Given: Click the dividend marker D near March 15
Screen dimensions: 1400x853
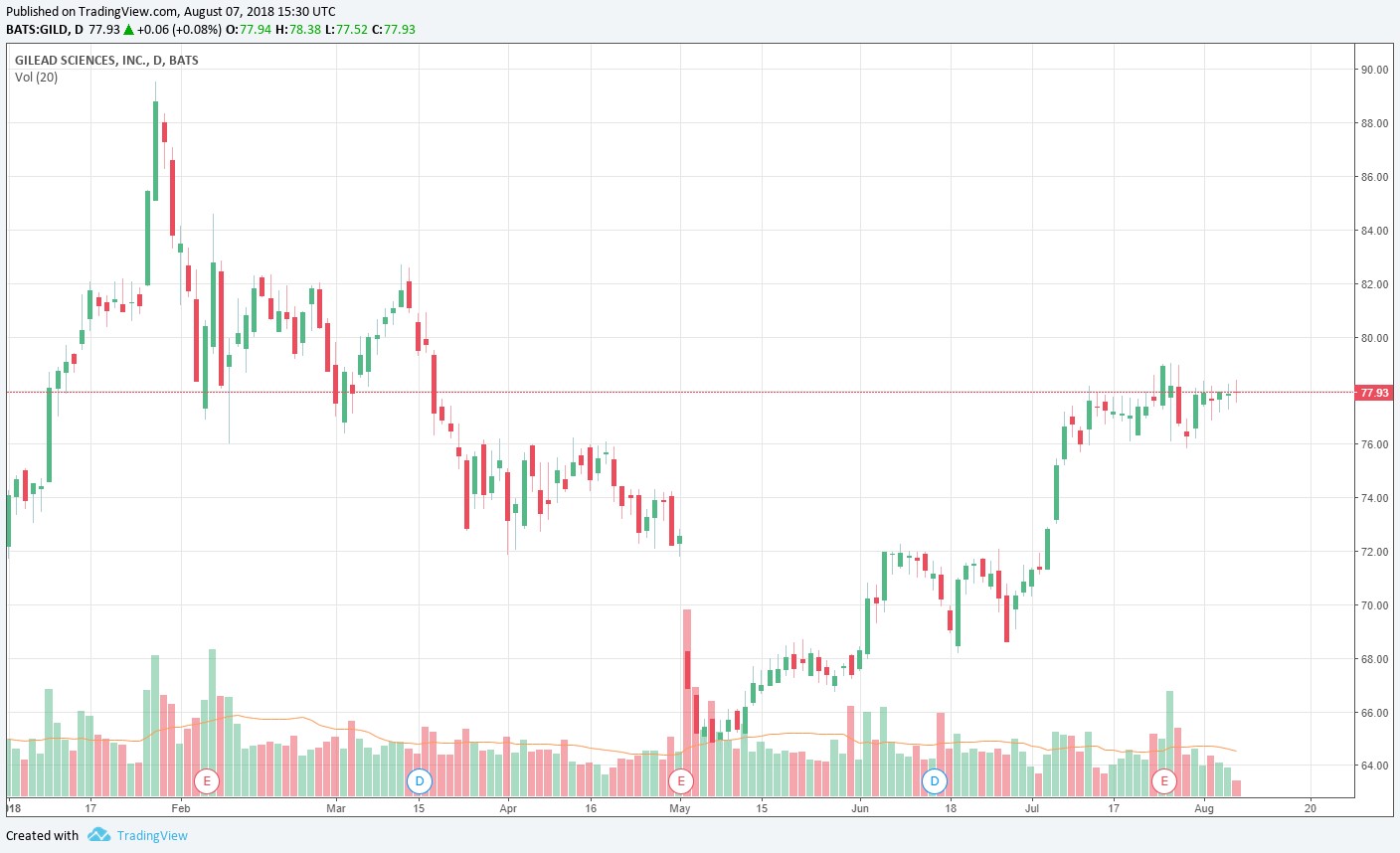Looking at the screenshot, I should 420,781.
